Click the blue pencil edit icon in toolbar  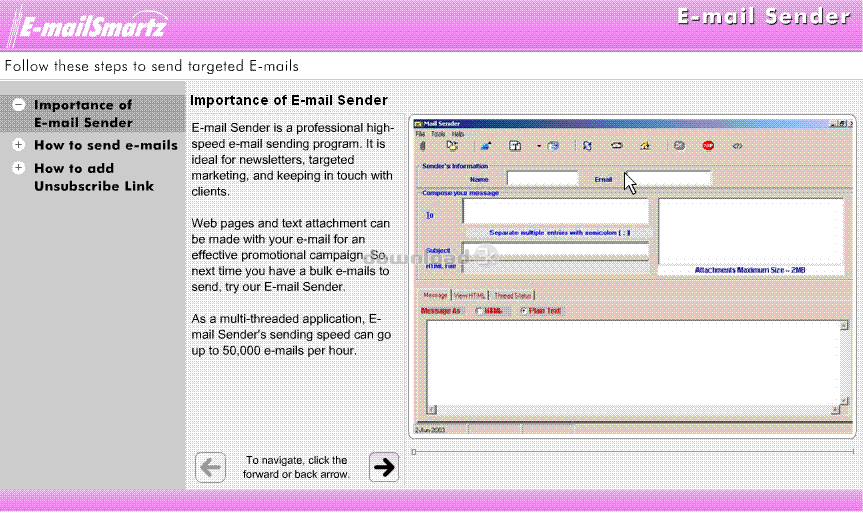point(486,146)
